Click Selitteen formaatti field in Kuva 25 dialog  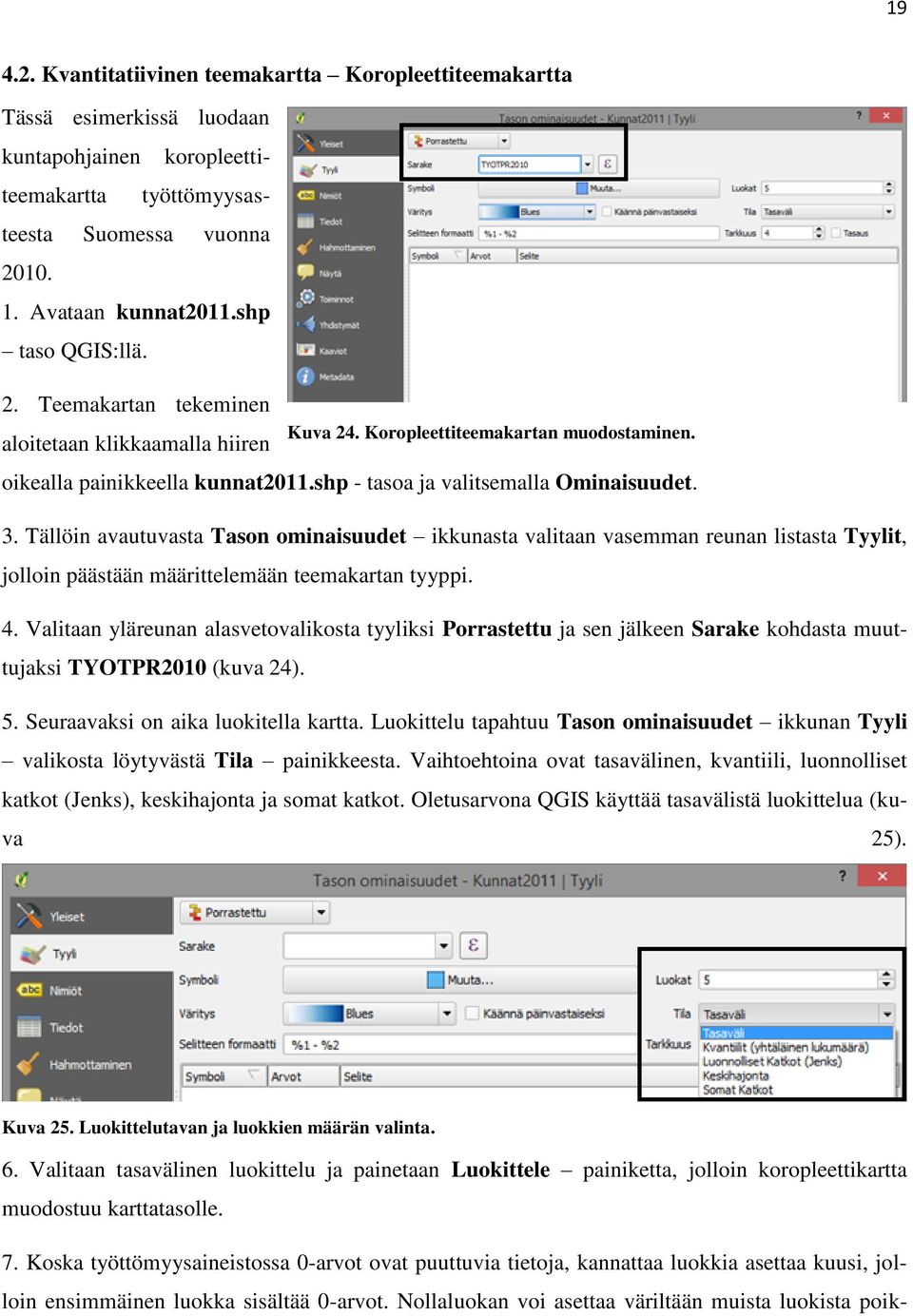click(x=460, y=1044)
